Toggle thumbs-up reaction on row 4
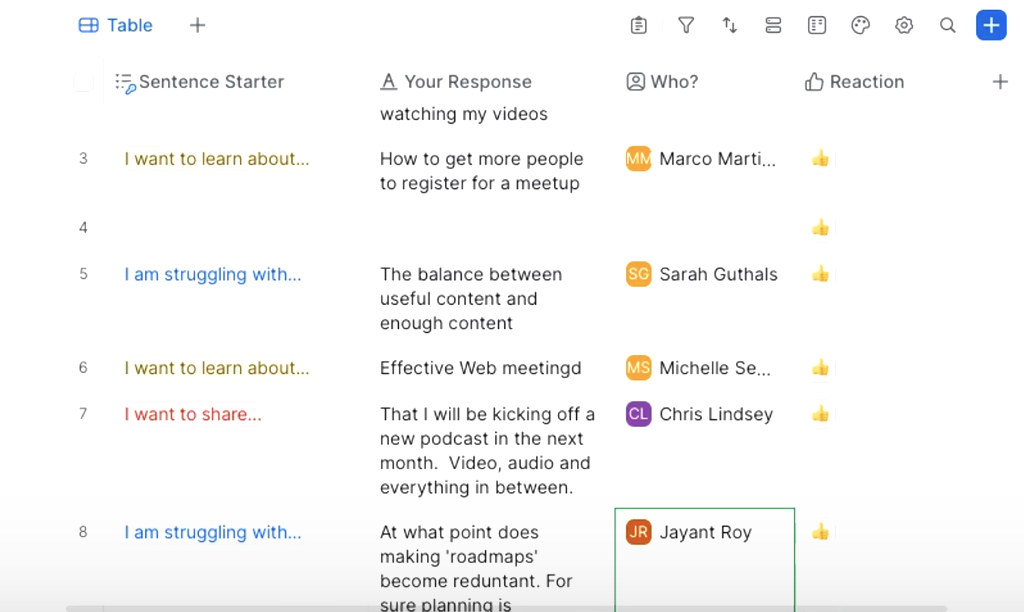 (x=821, y=228)
